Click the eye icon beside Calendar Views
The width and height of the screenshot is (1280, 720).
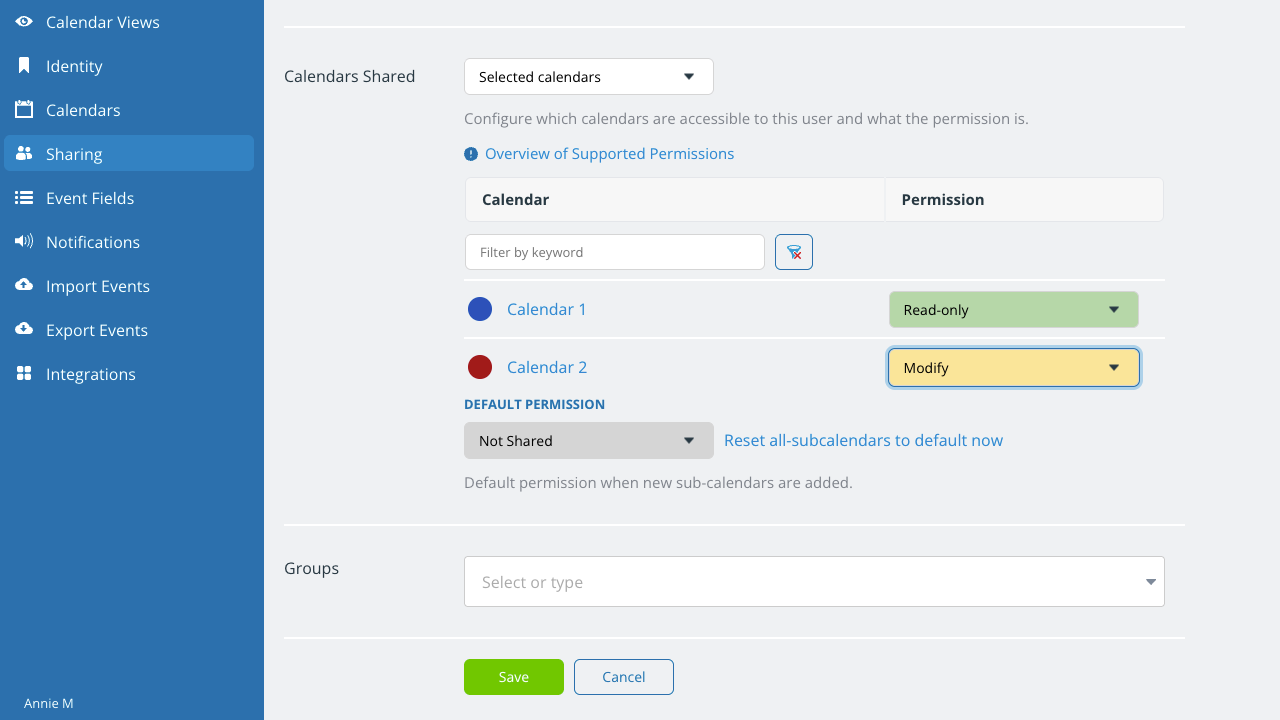tap(24, 22)
